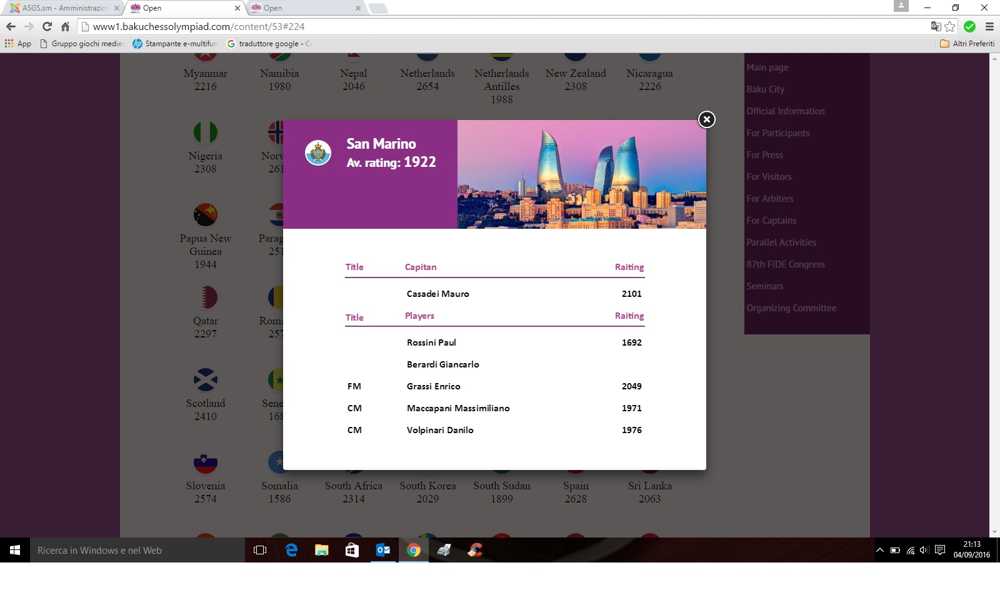The width and height of the screenshot is (1000, 605).
Task: Click the Slovenia flag icon
Action: click(205, 462)
